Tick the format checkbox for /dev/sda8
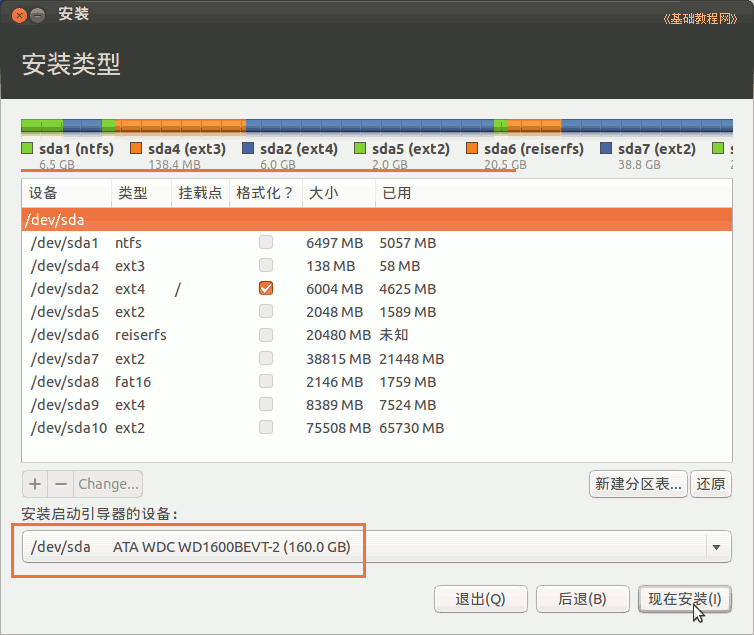 click(x=266, y=381)
